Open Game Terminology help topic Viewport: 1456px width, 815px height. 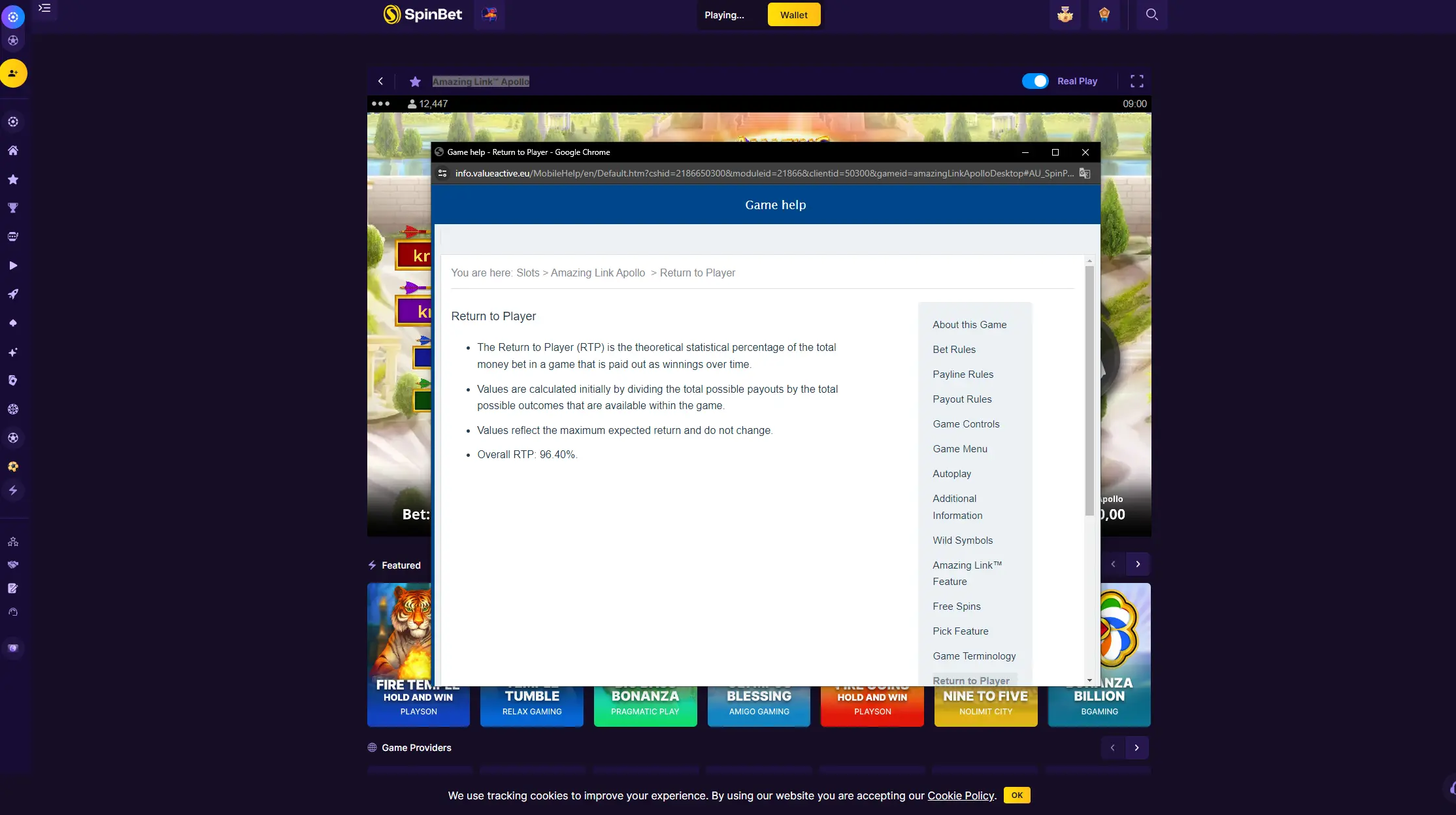[x=974, y=656]
